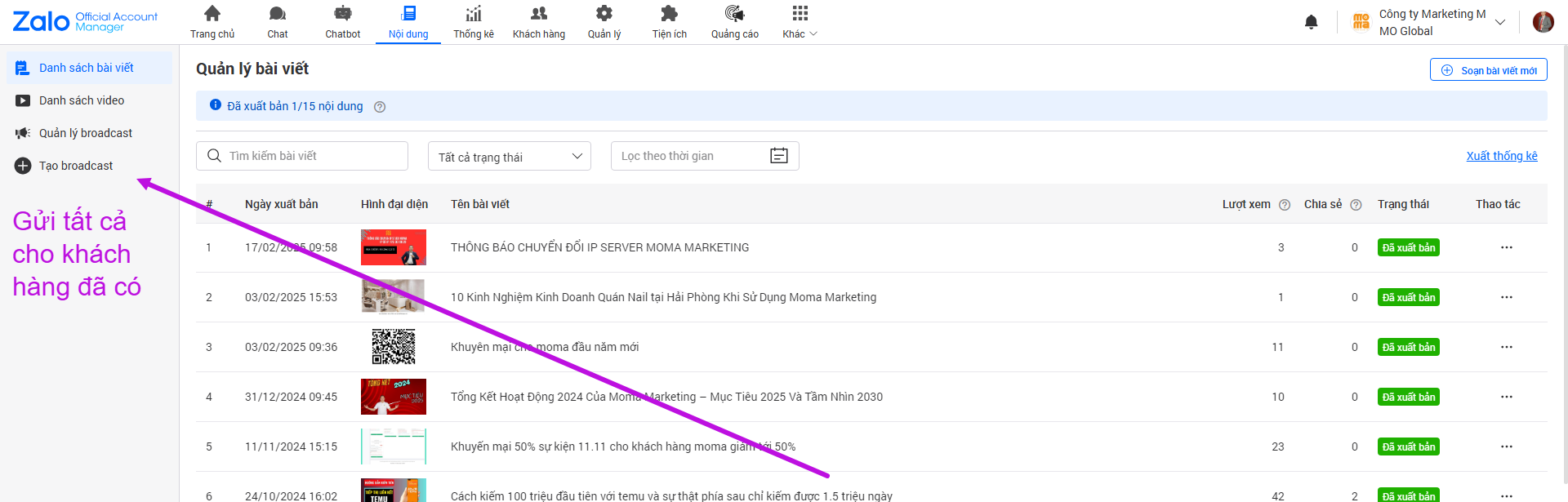This screenshot has width=1568, height=502.
Task: Expand the Khác more menu
Action: tap(800, 22)
